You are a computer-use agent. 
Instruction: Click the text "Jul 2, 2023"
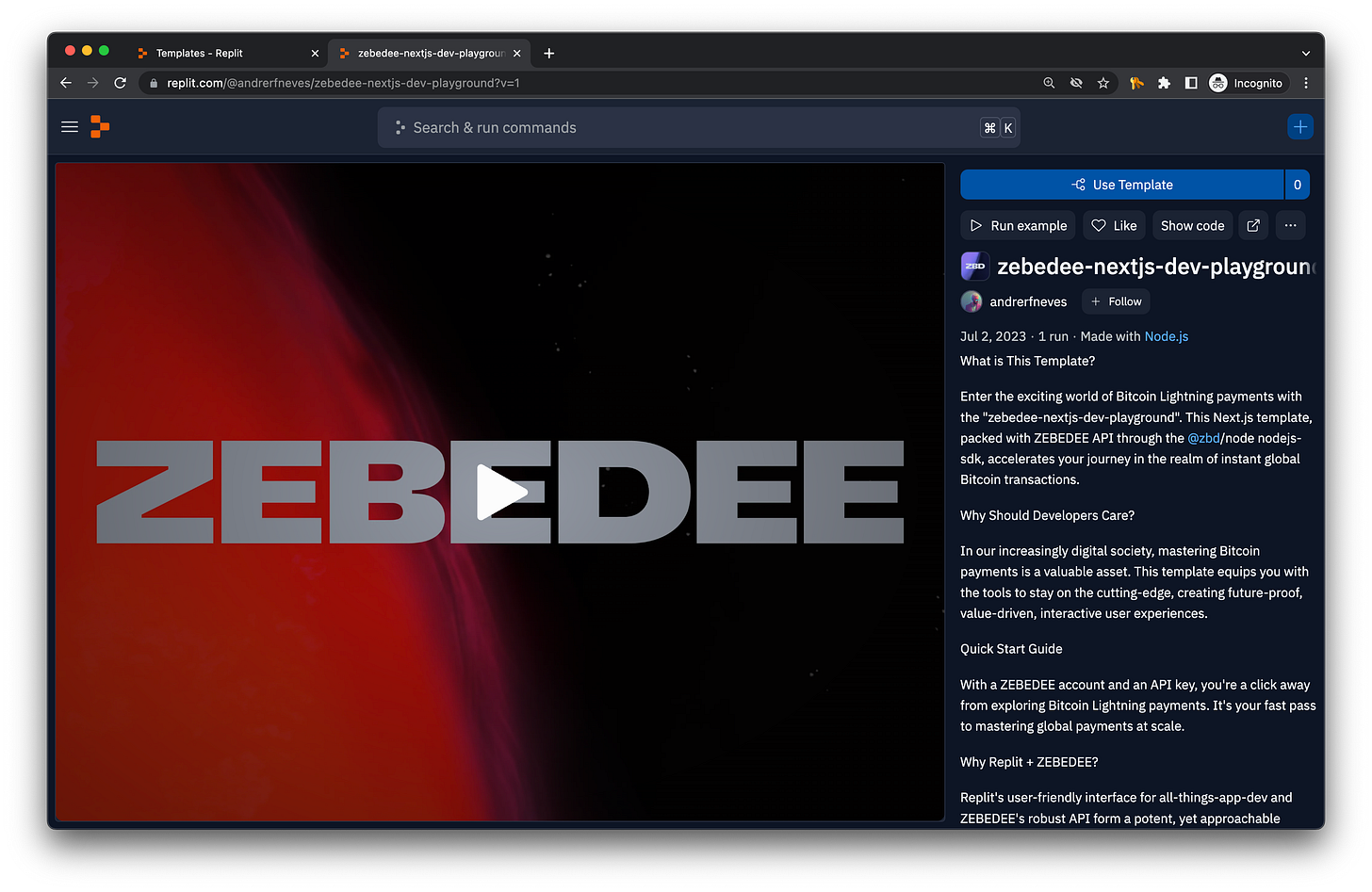tap(993, 336)
